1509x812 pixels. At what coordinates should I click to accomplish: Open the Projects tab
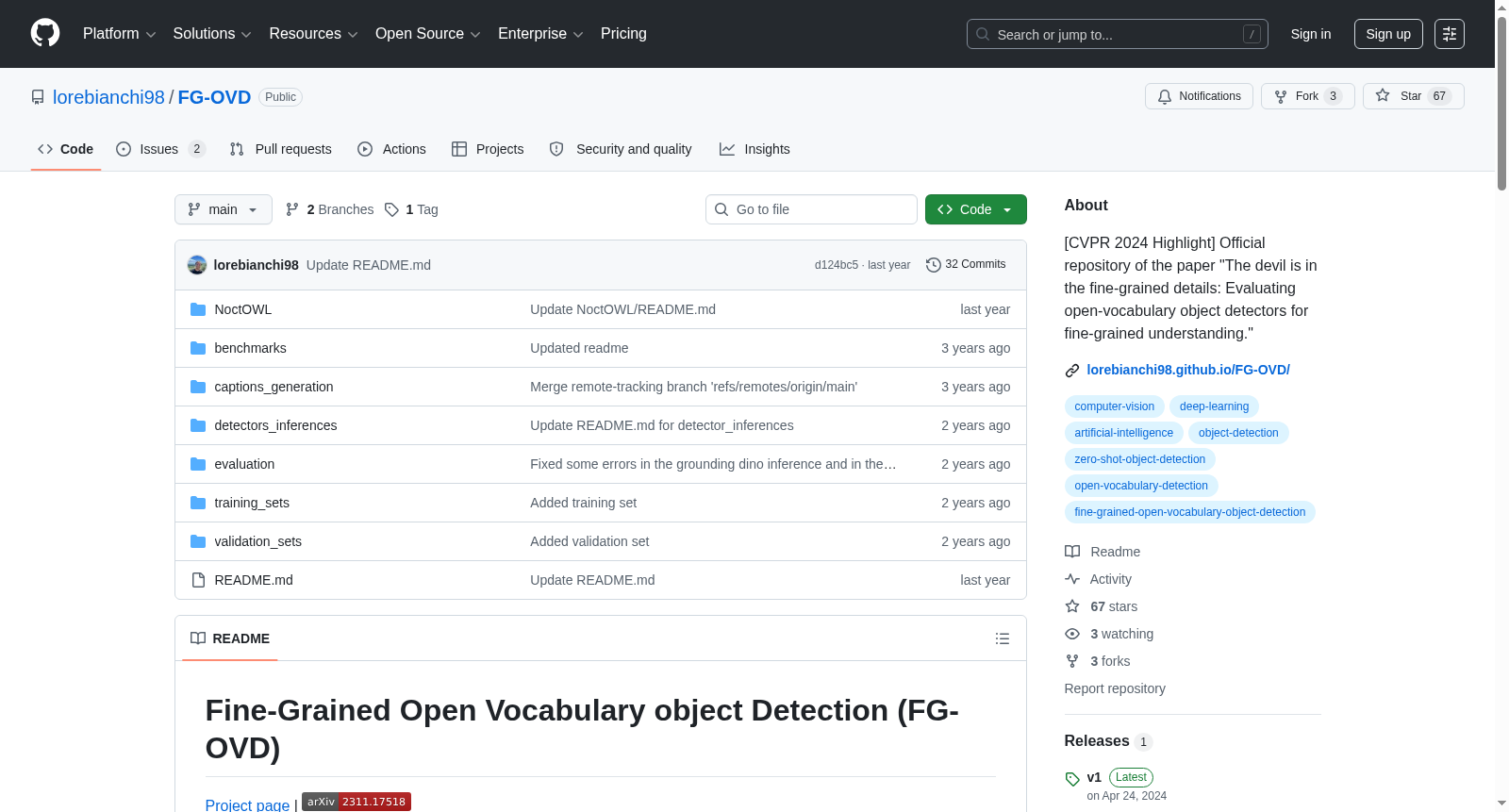coord(488,149)
